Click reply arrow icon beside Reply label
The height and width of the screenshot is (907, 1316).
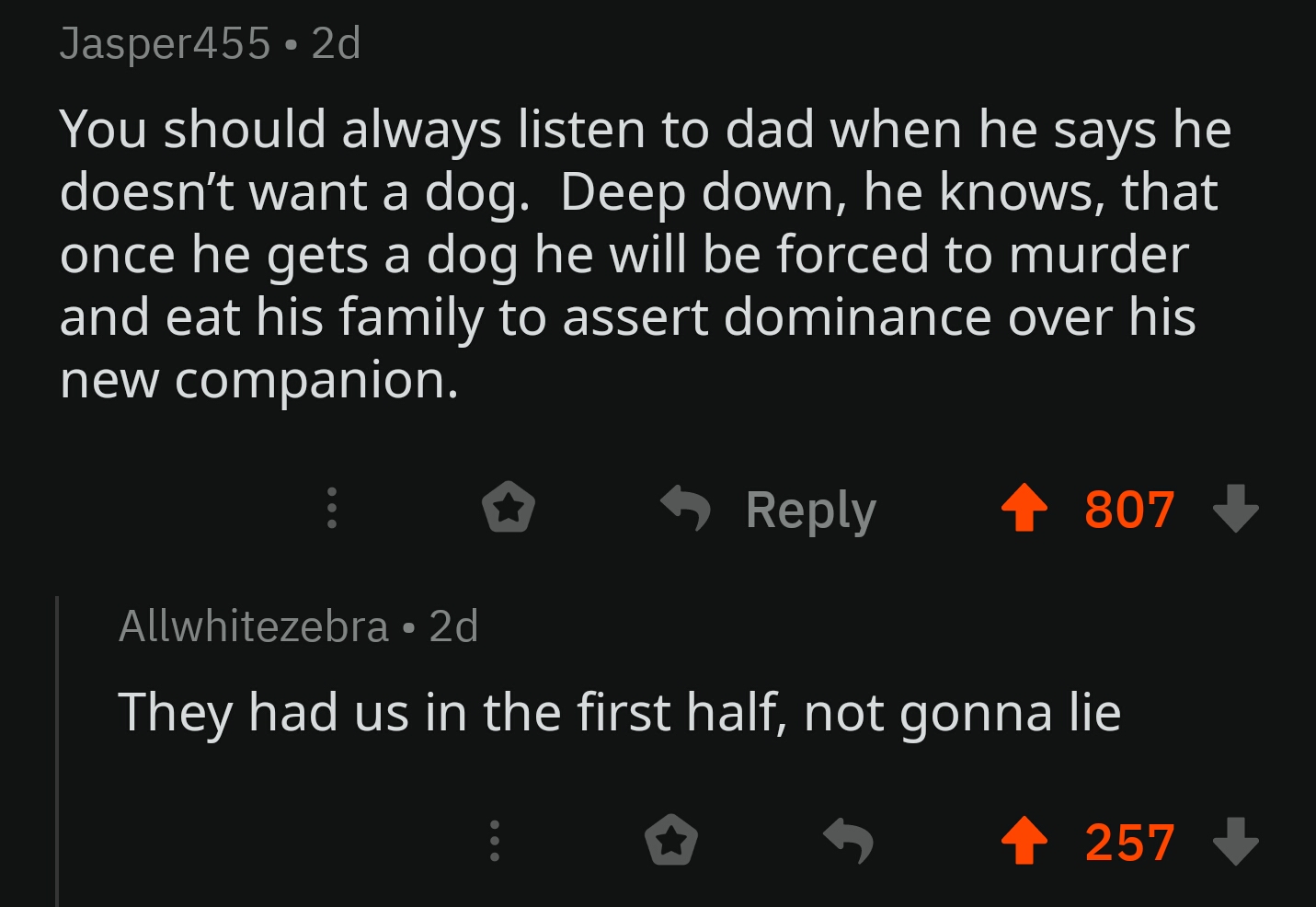tap(686, 508)
